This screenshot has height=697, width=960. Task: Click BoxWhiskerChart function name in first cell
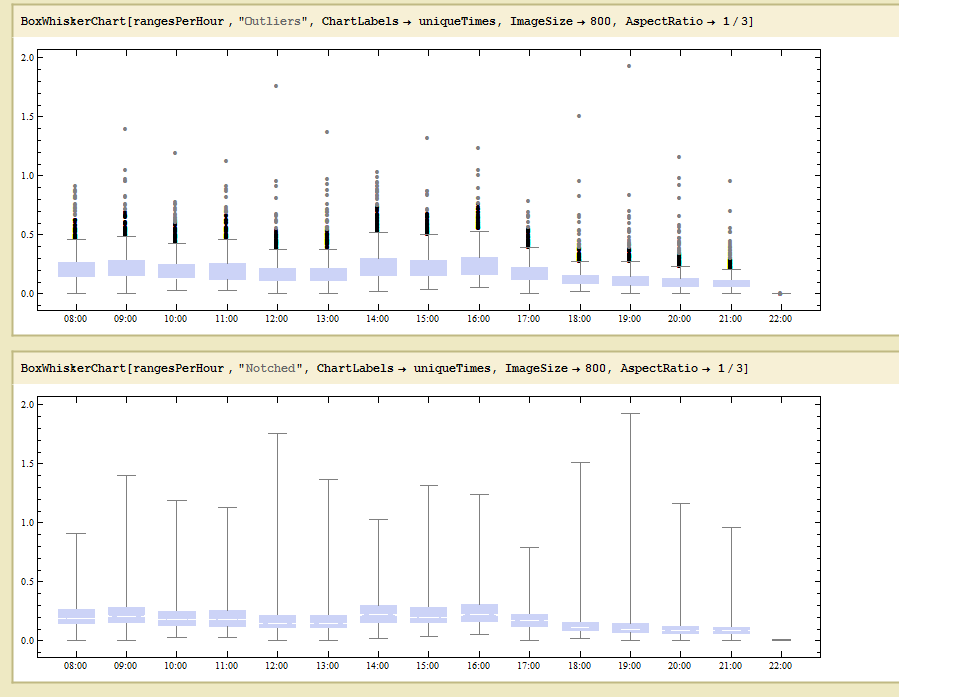(73, 22)
